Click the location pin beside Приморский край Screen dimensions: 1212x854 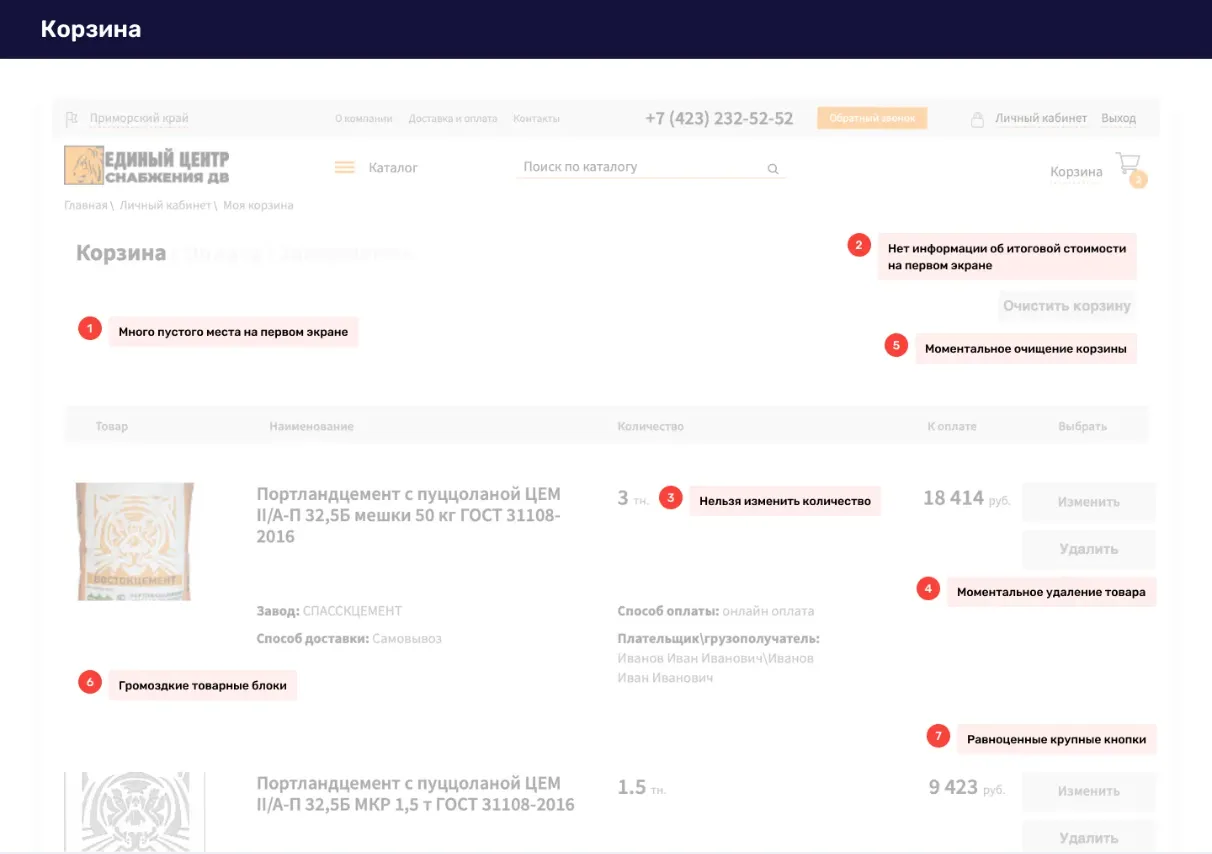[x=69, y=118]
